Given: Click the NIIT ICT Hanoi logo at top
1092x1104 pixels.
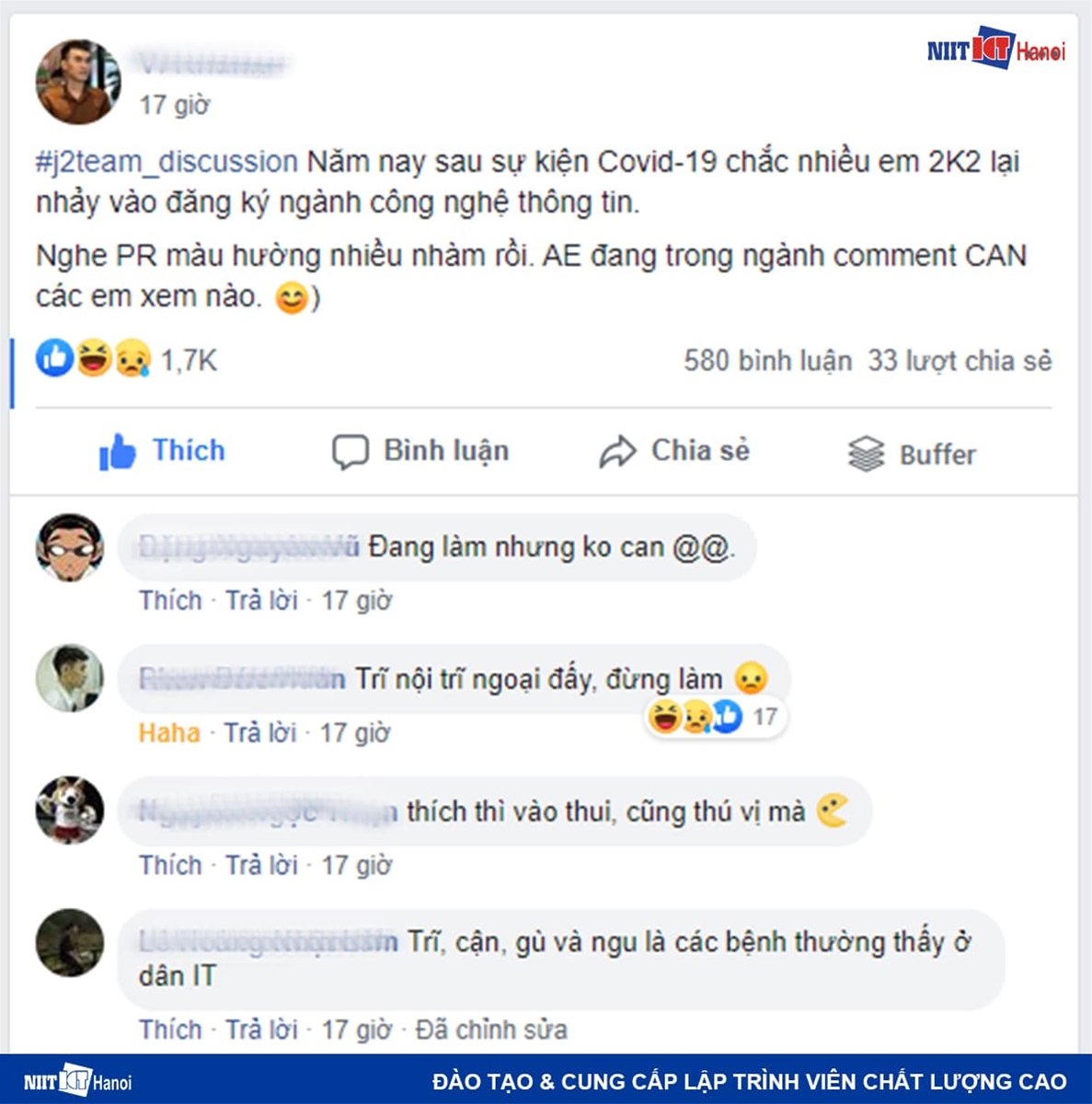Looking at the screenshot, I should point(996,48).
